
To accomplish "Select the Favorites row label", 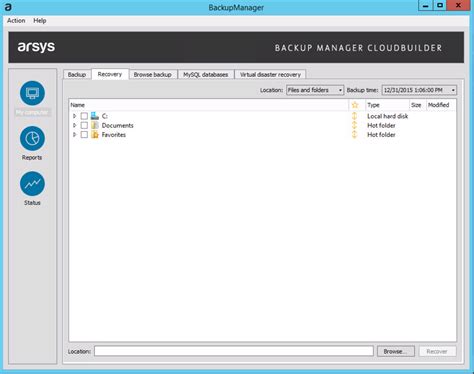I will click(114, 135).
